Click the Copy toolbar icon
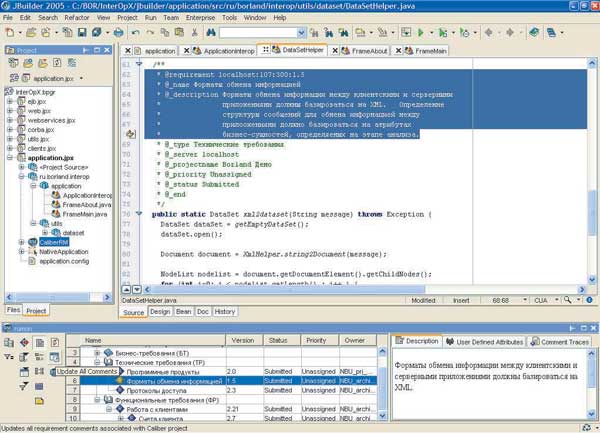This screenshot has width=600, height=433. tap(165, 33)
